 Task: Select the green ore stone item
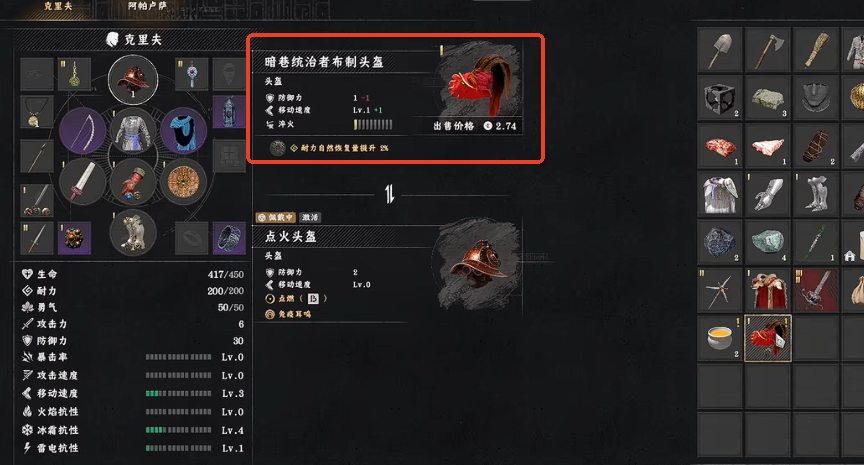pyautogui.click(x=768, y=242)
